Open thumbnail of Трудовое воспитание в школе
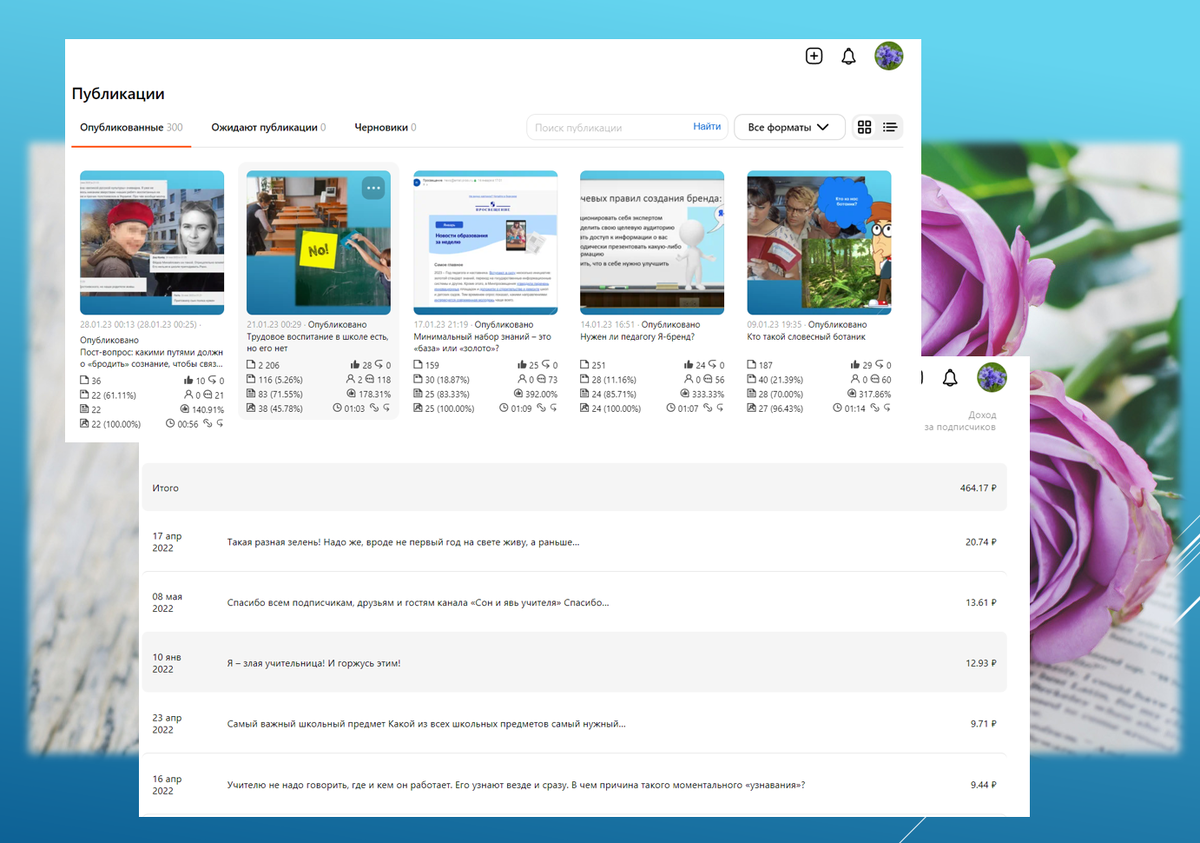The image size is (1200, 843). [319, 243]
